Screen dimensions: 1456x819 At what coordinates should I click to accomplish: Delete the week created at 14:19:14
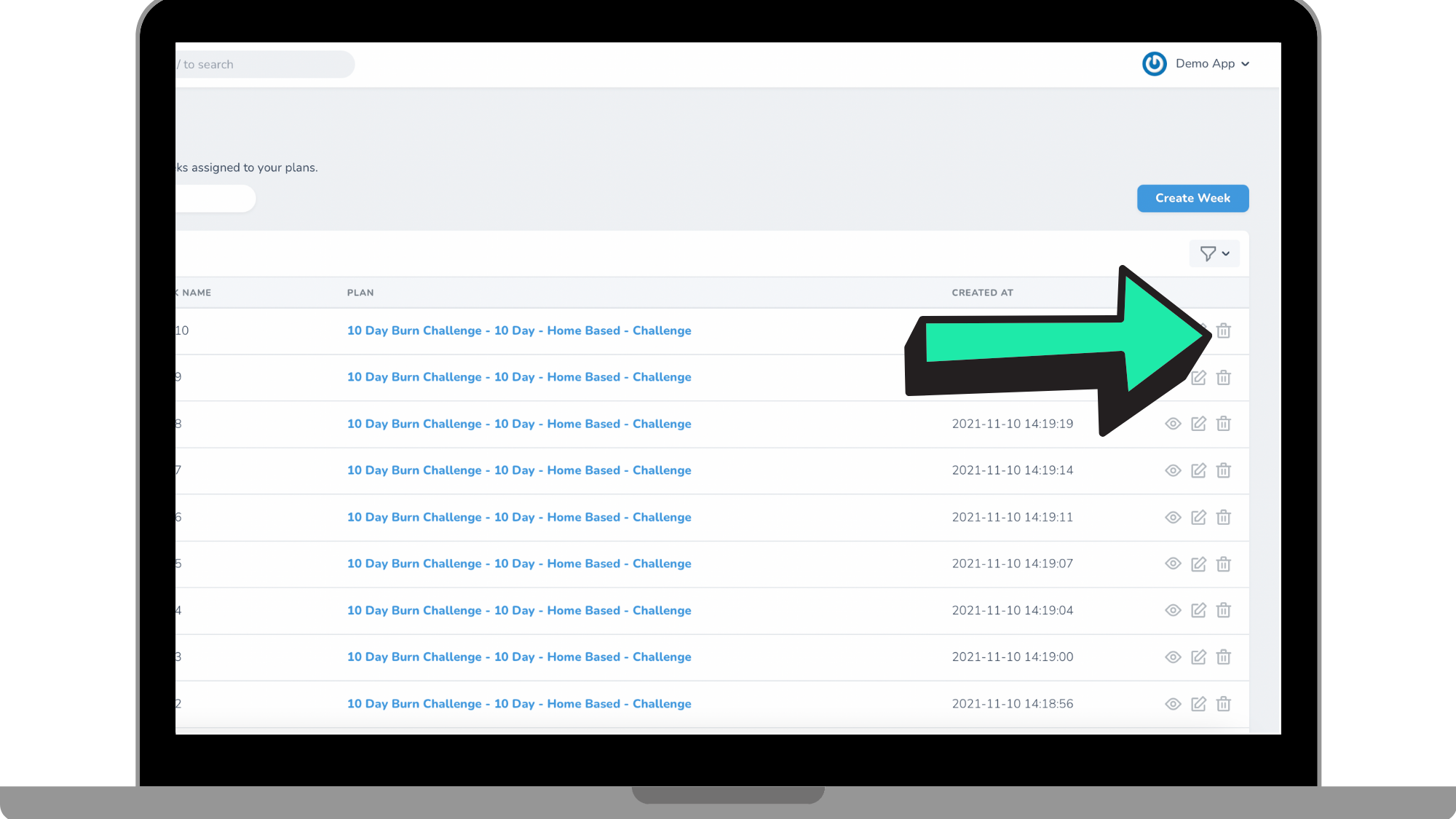coord(1224,470)
